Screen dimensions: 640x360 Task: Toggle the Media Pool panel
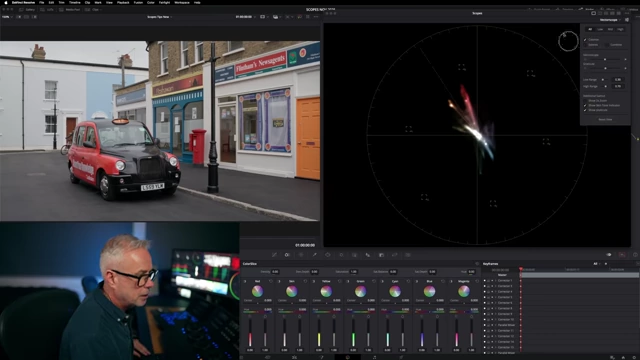(x=70, y=9)
